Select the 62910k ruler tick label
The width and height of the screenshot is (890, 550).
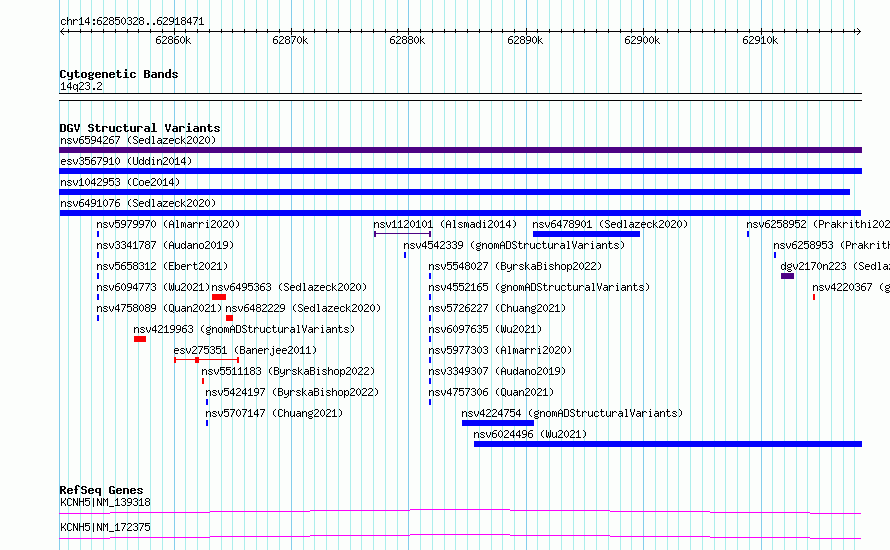click(760, 40)
